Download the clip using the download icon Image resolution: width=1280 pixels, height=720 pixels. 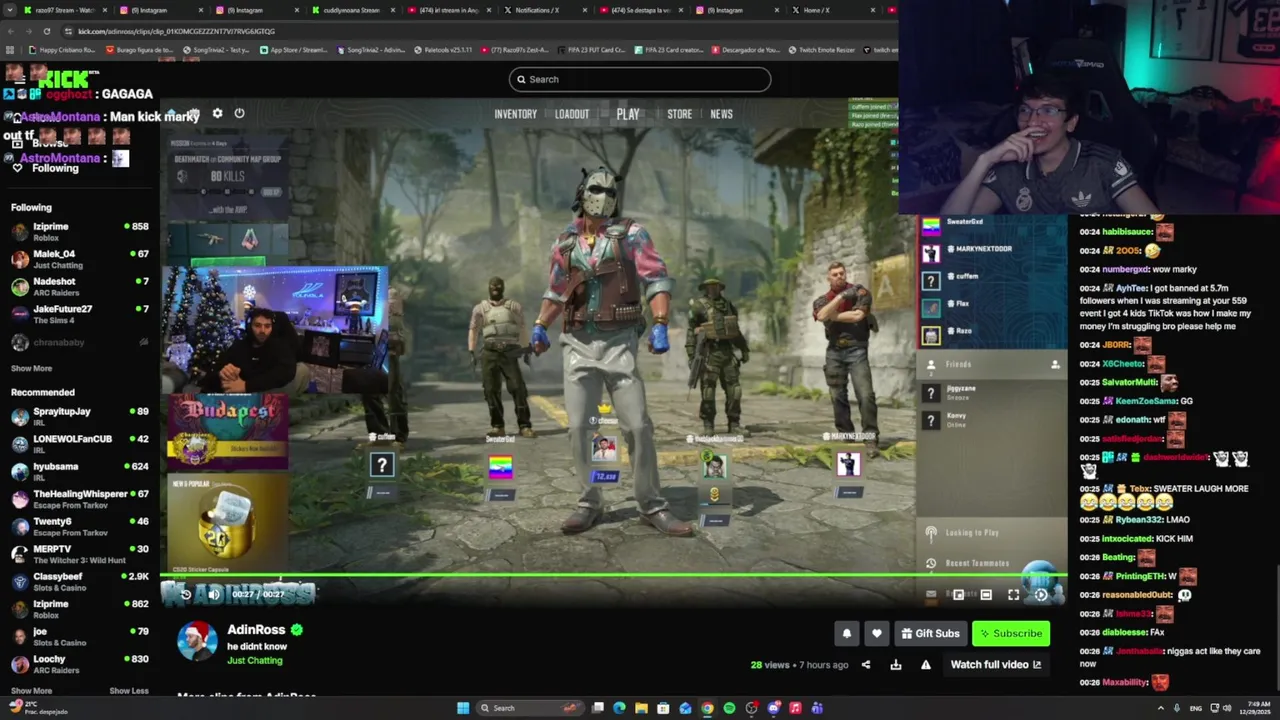coord(896,664)
